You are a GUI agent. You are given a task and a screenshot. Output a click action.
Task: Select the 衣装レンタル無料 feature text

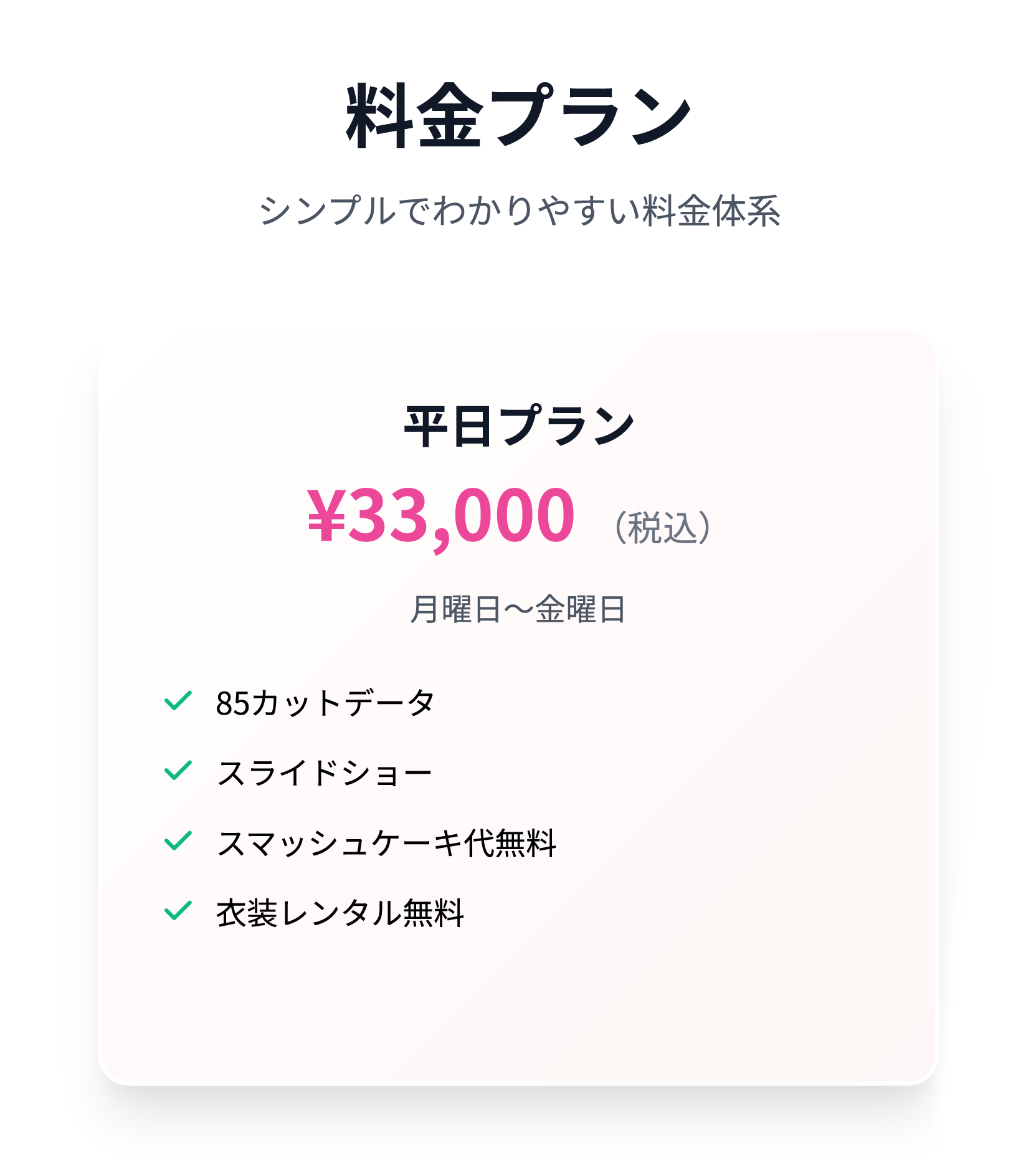(340, 913)
